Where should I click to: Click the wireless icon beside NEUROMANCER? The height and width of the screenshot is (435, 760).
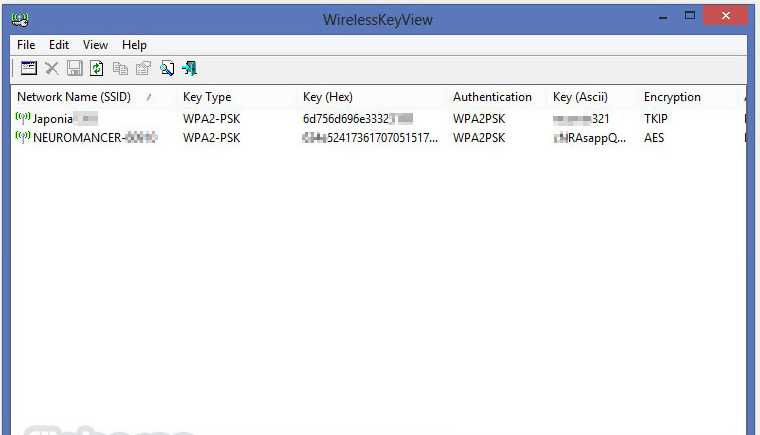(x=23, y=137)
